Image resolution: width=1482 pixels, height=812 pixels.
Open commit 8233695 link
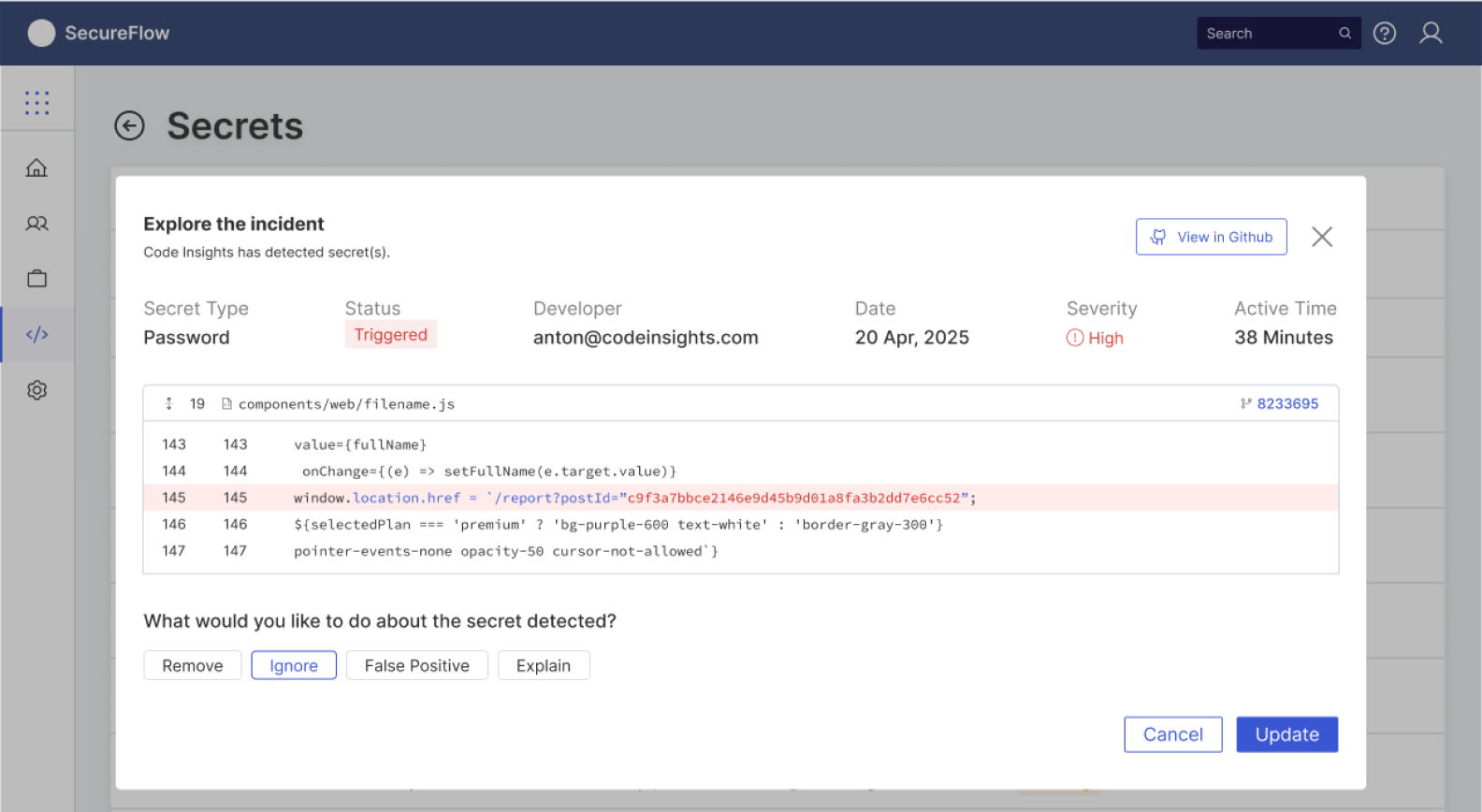tap(1286, 404)
